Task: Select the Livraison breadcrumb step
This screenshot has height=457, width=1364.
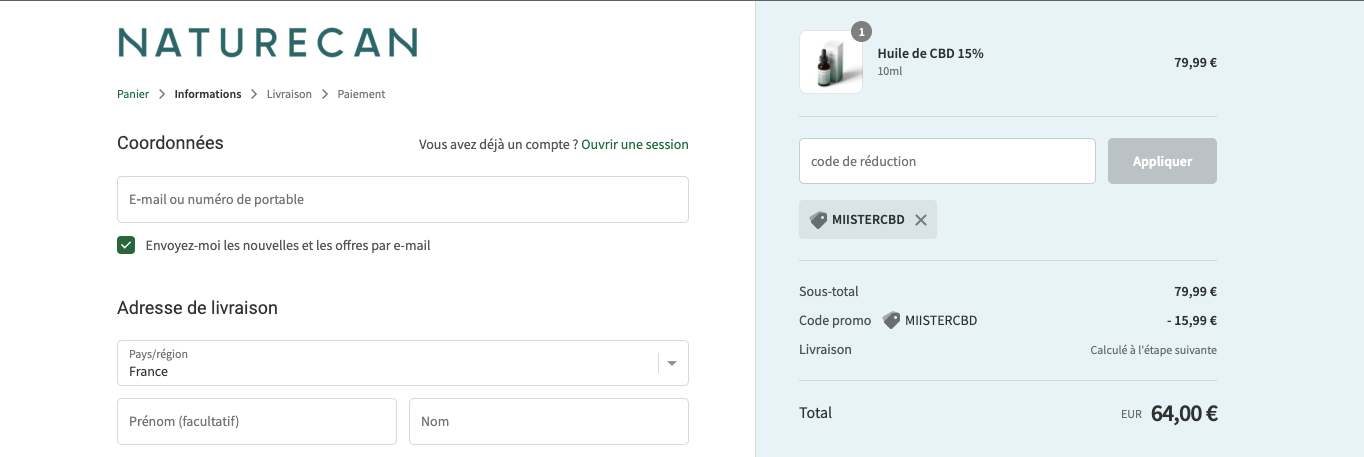Action: point(289,94)
